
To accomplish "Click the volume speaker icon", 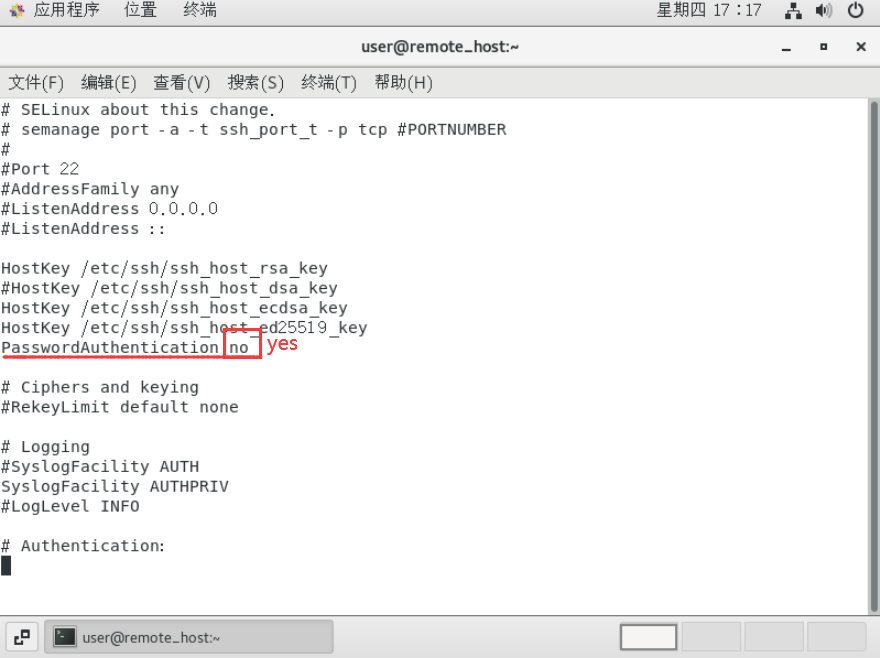I will coord(824,11).
